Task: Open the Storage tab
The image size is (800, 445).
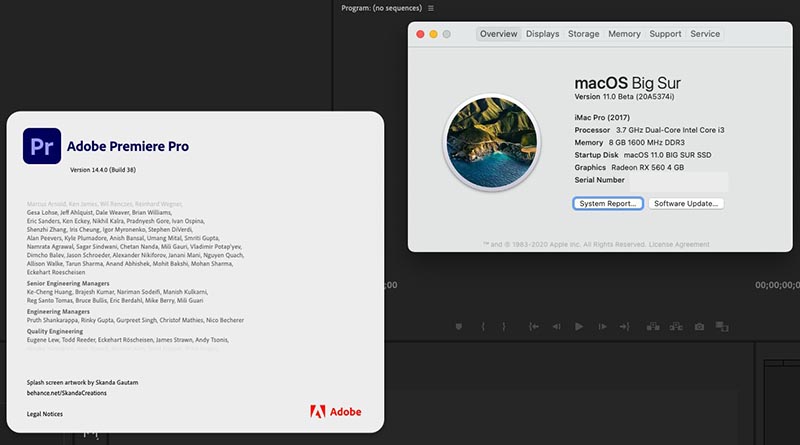Action: [584, 34]
